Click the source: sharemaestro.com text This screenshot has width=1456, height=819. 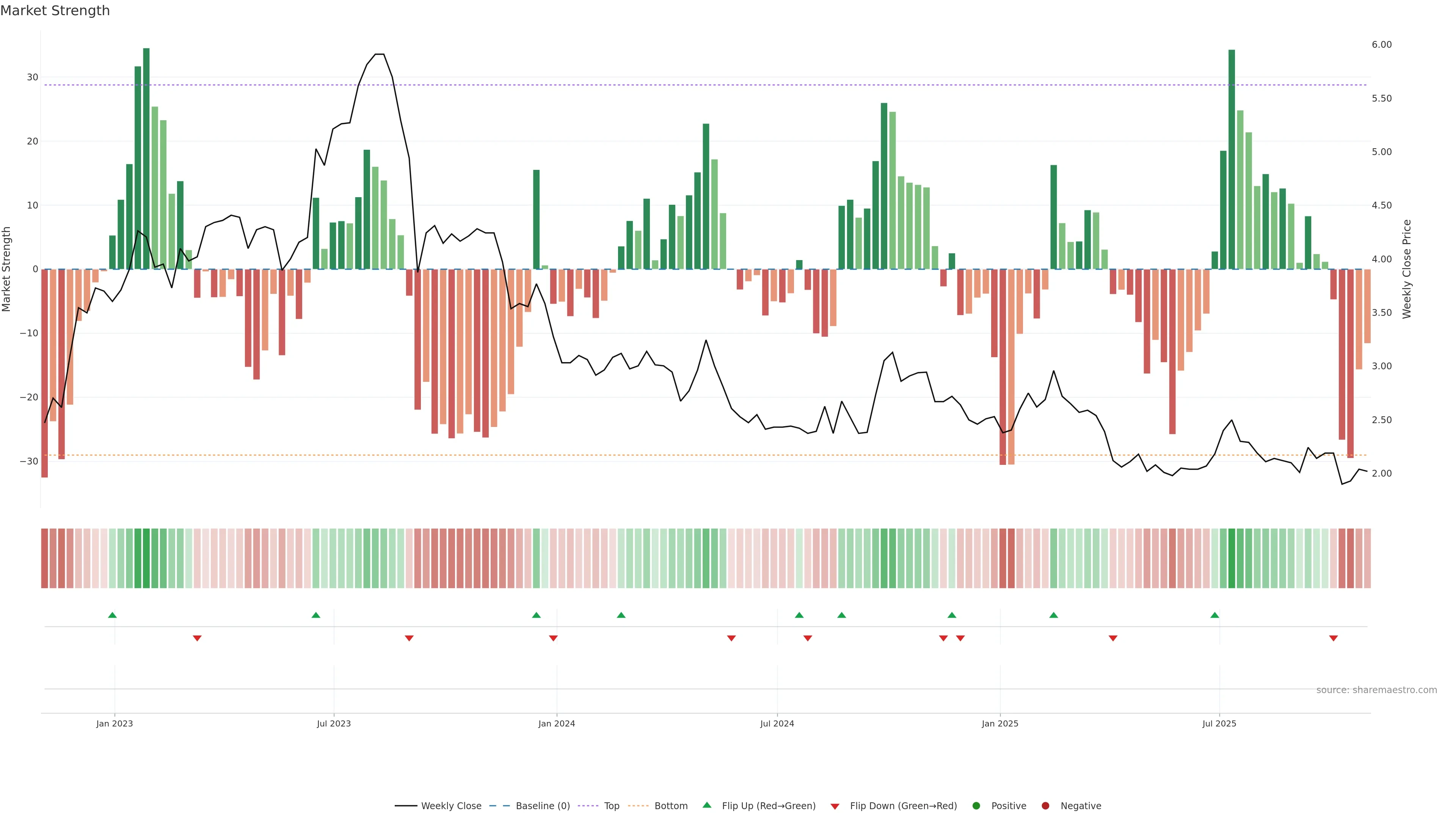click(1376, 690)
